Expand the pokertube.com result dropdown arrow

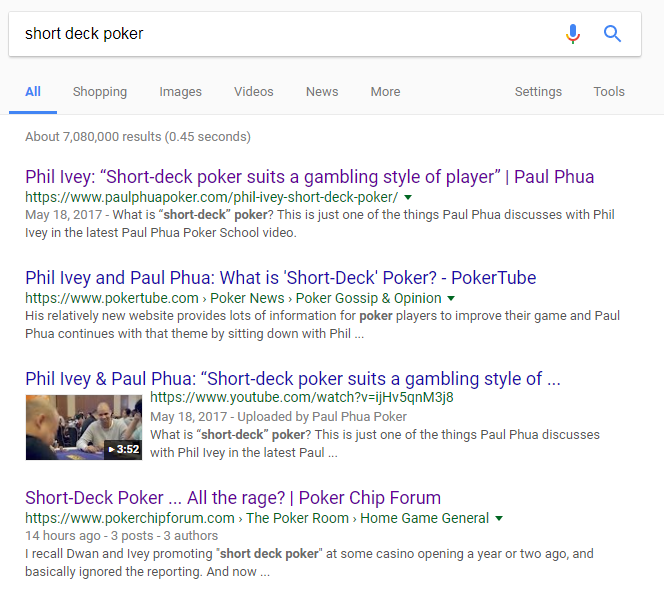[x=451, y=298]
